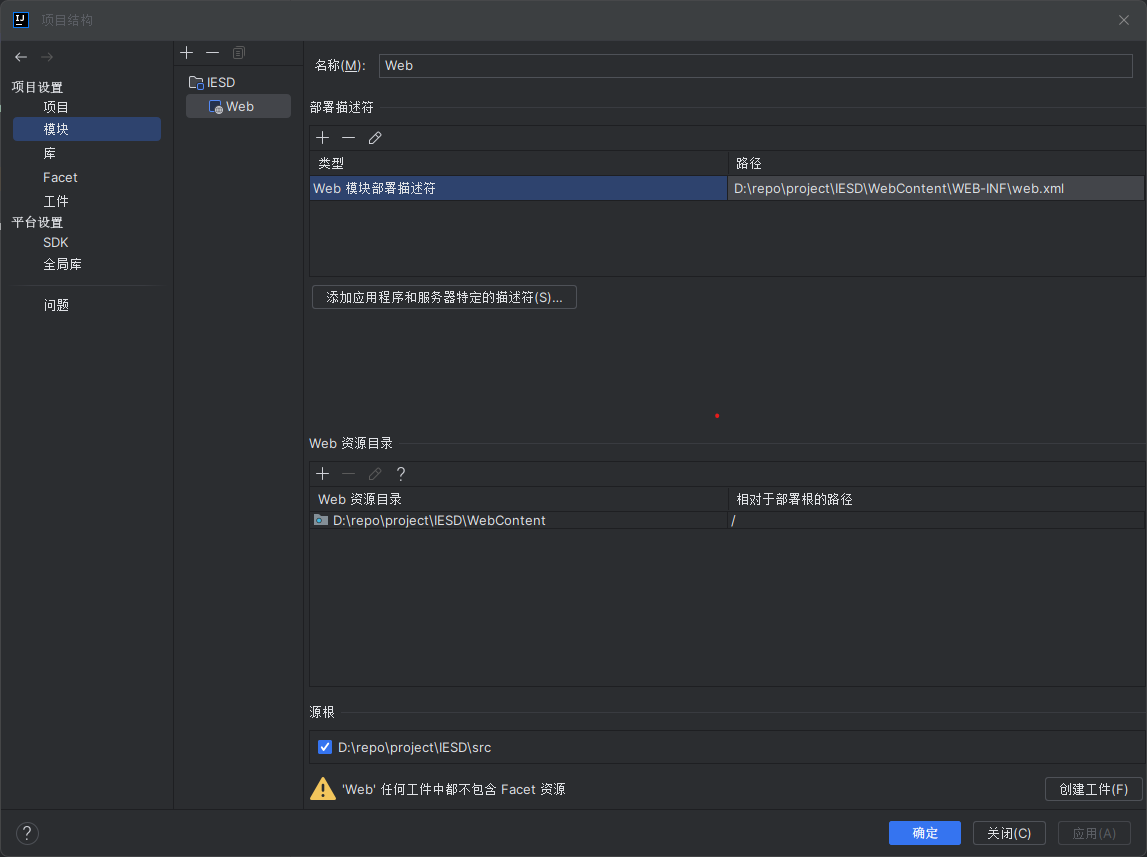
Task: Click the folder icon of the WebContent row
Action: [320, 520]
